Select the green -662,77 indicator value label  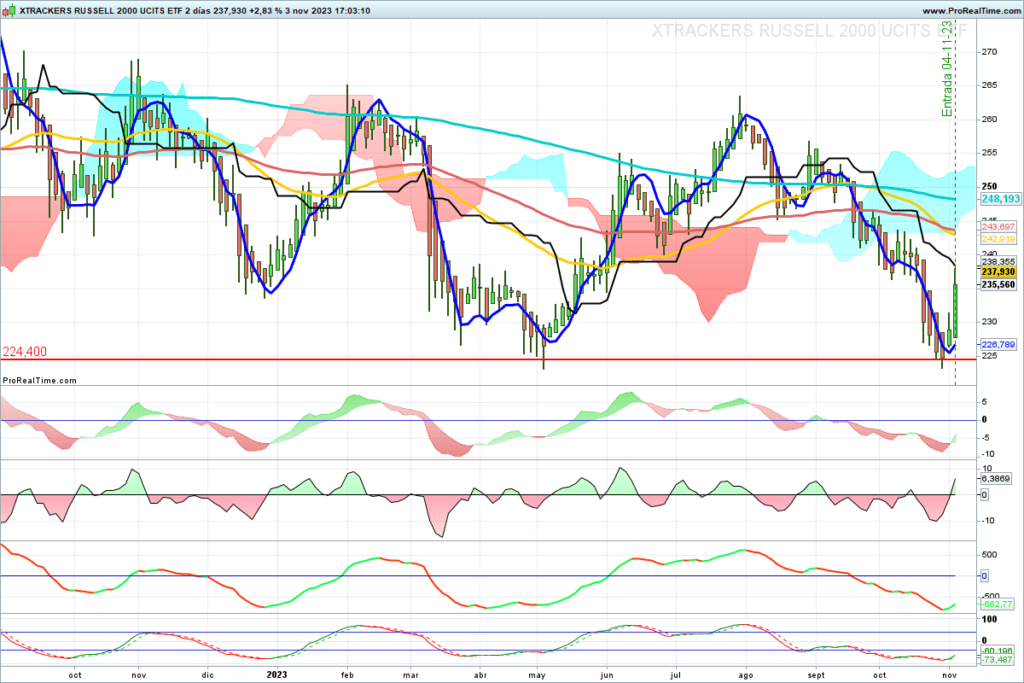click(997, 604)
